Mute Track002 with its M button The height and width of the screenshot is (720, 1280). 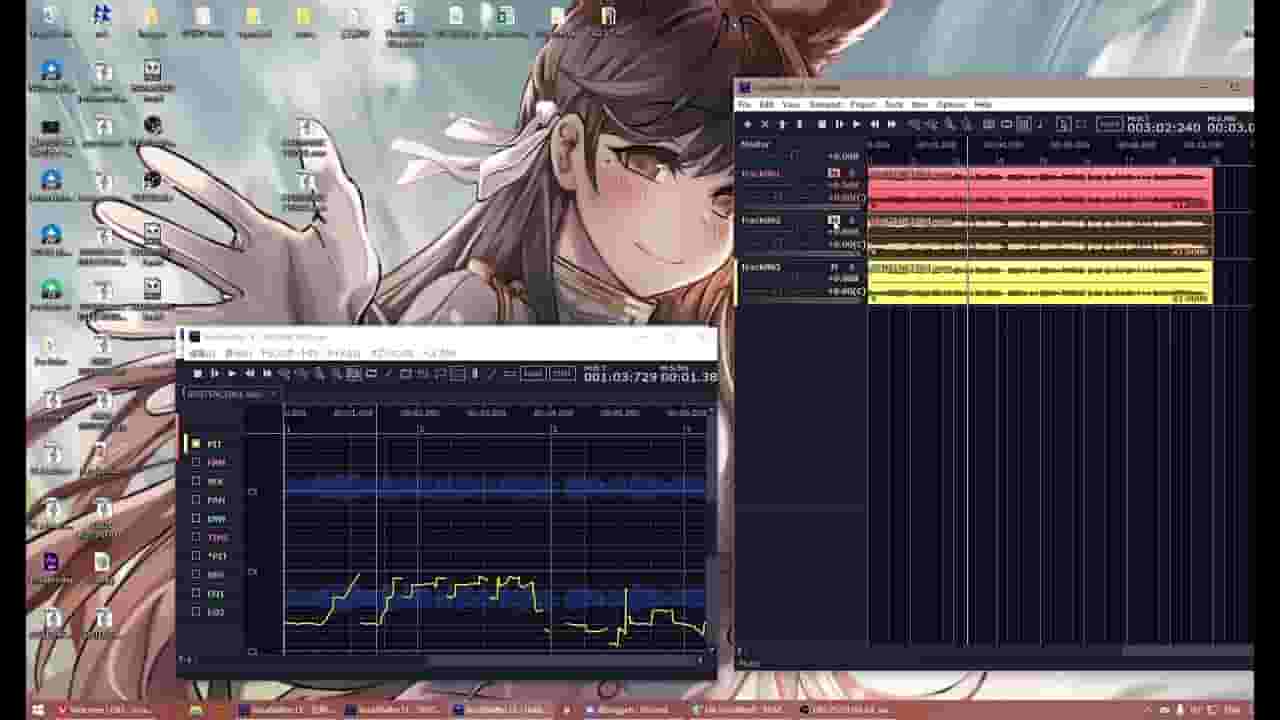[834, 220]
